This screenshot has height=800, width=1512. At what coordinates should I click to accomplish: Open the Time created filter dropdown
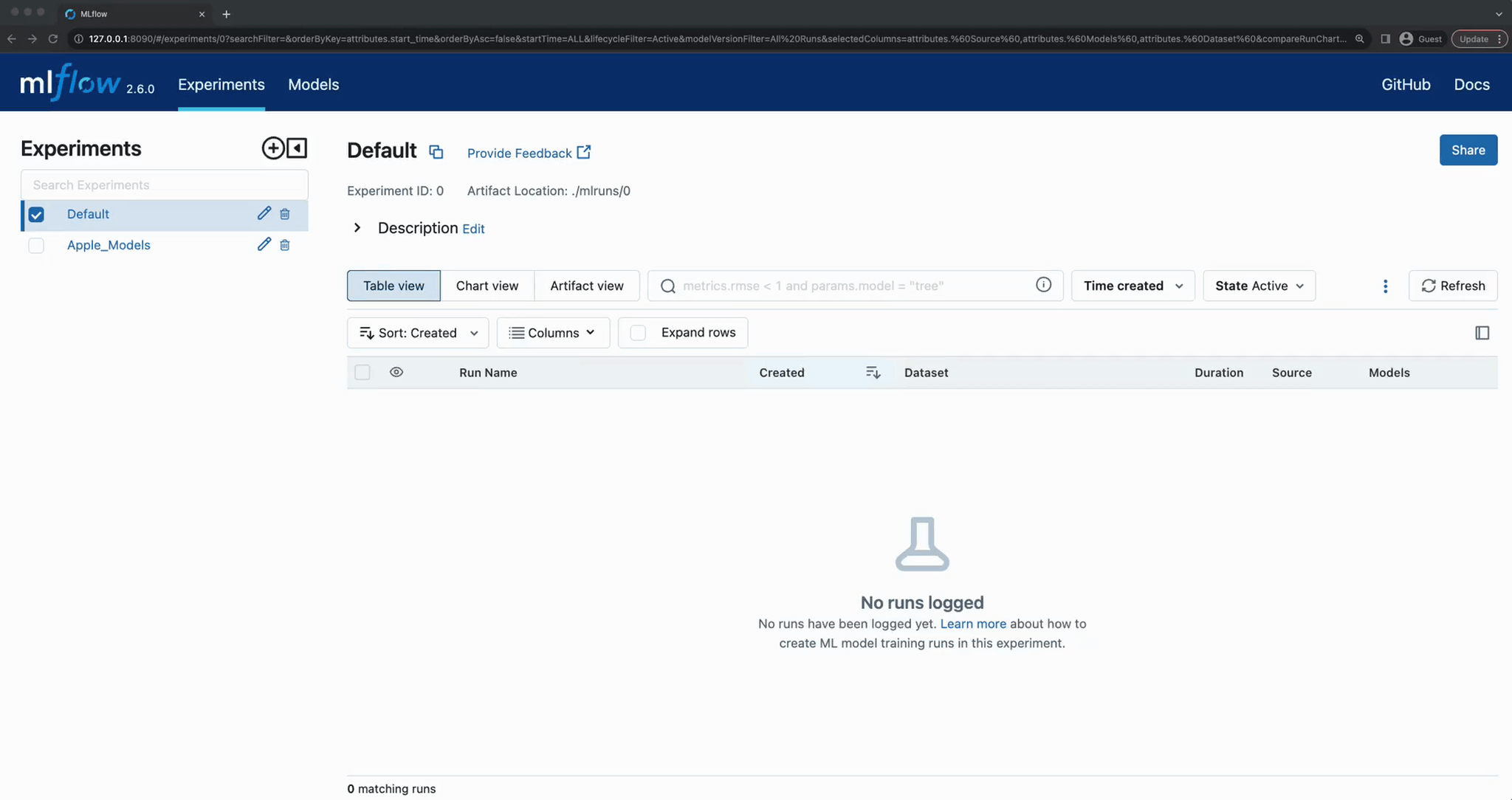[1132, 286]
